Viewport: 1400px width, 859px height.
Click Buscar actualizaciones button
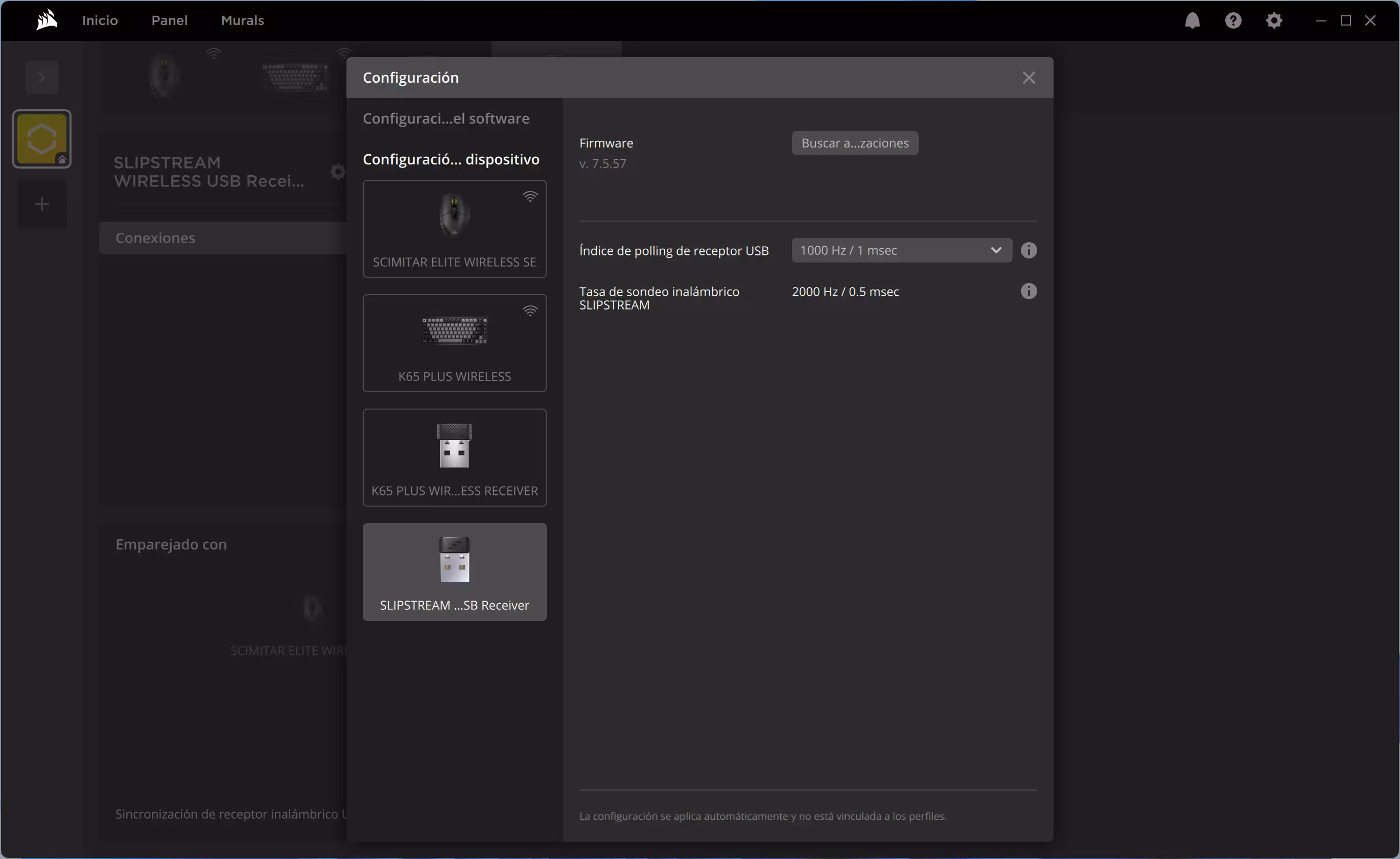(854, 143)
